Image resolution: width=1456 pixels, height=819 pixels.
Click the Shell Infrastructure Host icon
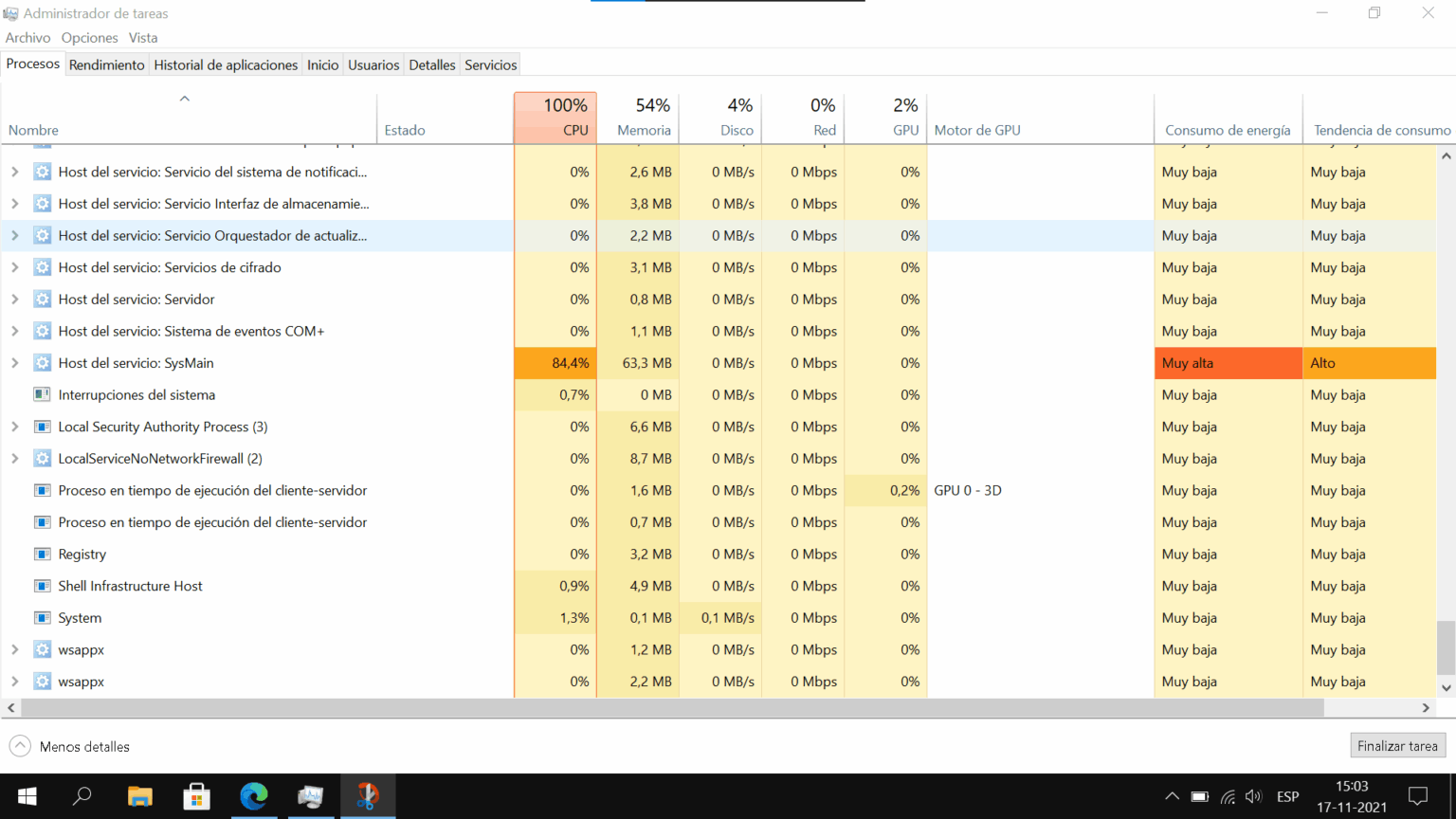[42, 586]
